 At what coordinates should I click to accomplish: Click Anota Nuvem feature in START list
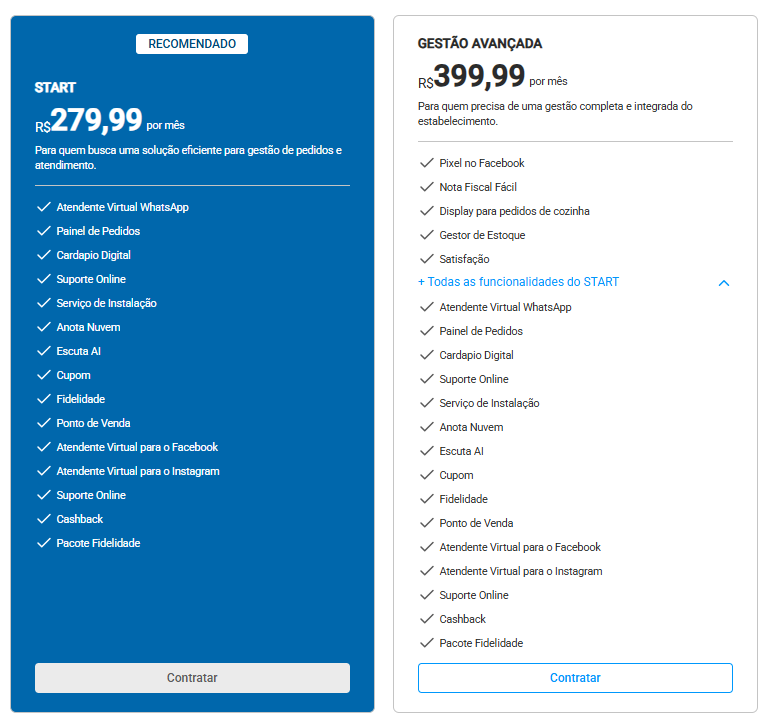coord(88,327)
